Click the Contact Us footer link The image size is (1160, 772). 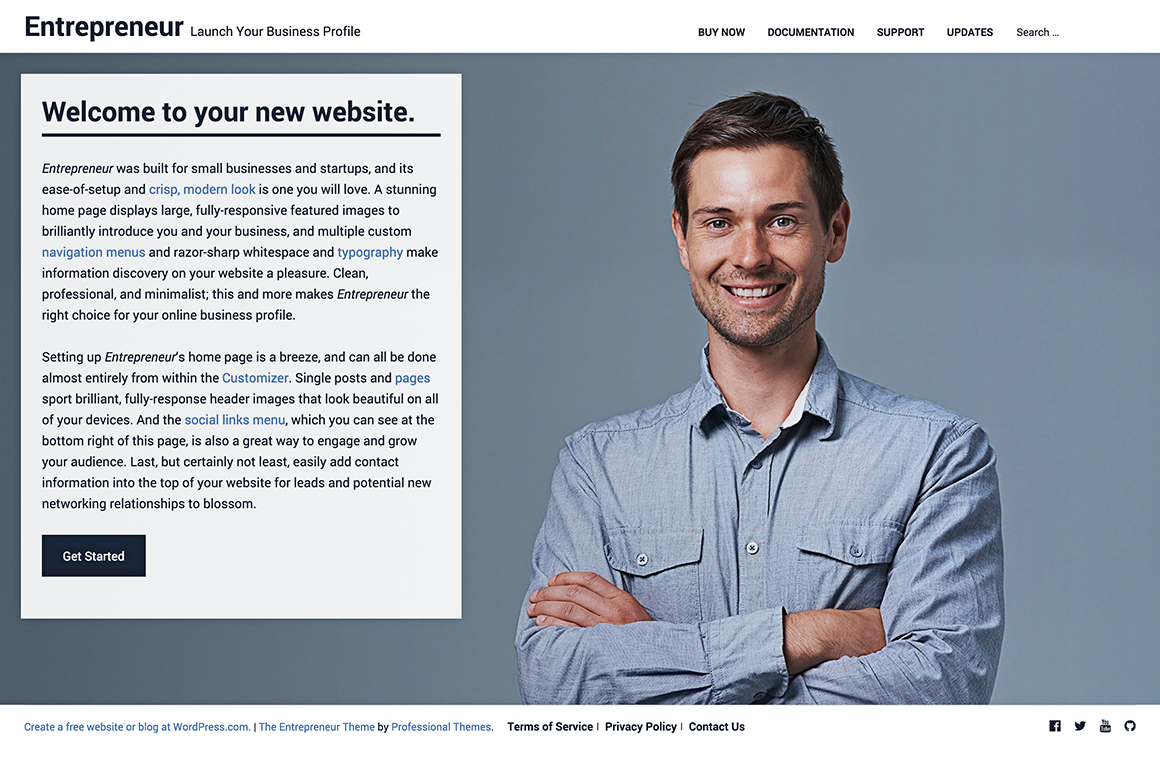click(x=716, y=727)
